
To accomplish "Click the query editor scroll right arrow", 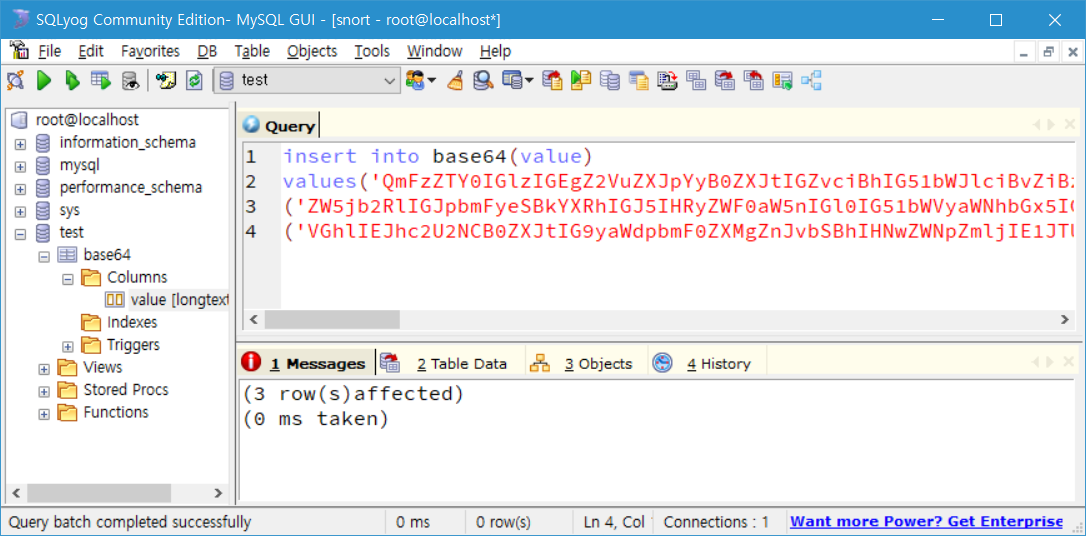I will point(1065,319).
